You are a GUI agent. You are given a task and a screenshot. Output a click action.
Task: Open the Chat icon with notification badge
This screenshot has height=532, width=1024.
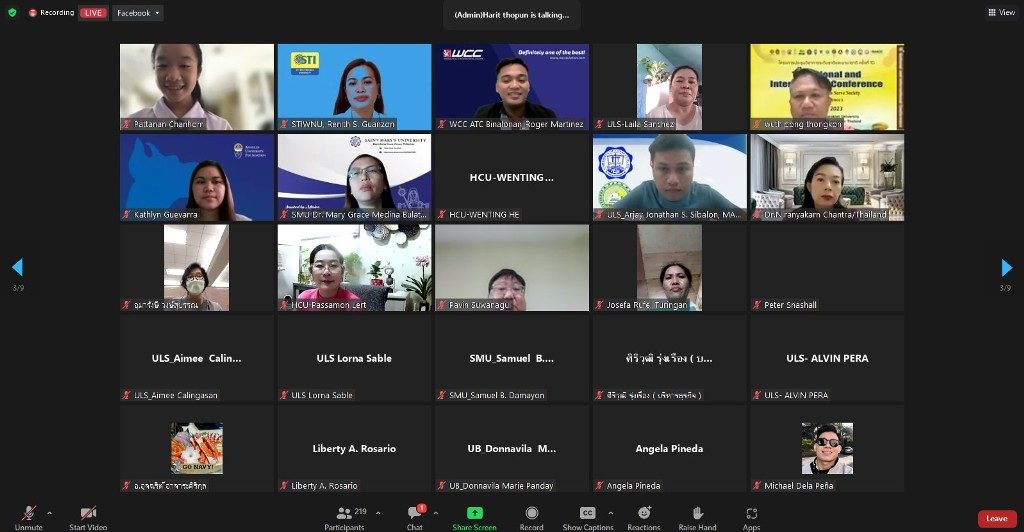pyautogui.click(x=415, y=512)
